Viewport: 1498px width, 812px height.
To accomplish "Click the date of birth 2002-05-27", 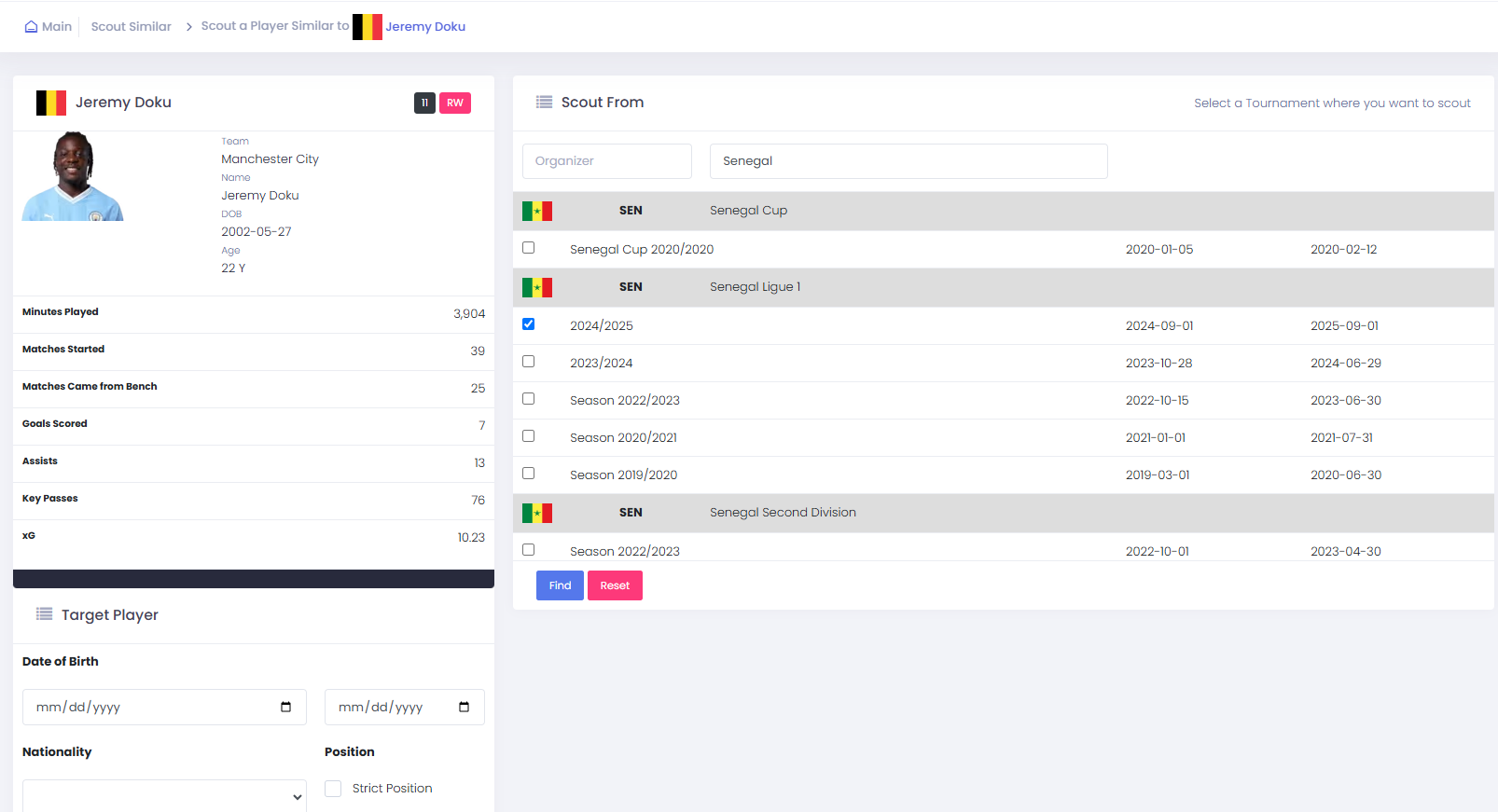I will (x=257, y=232).
